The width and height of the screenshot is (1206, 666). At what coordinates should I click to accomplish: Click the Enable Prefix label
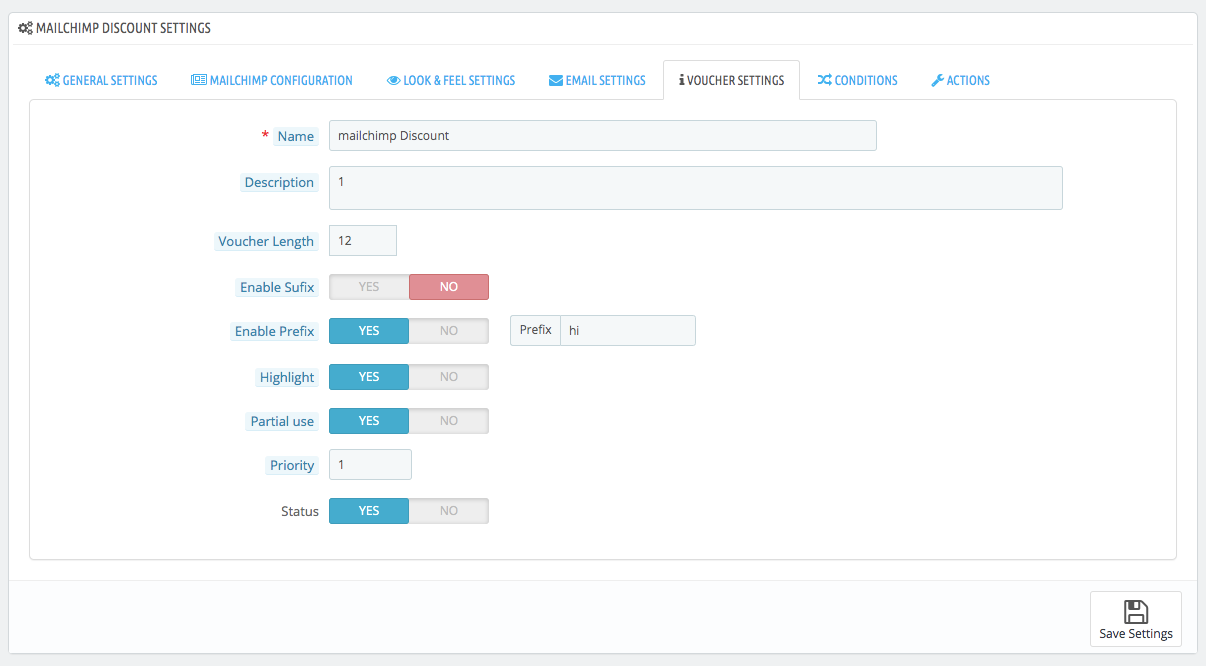(x=275, y=332)
